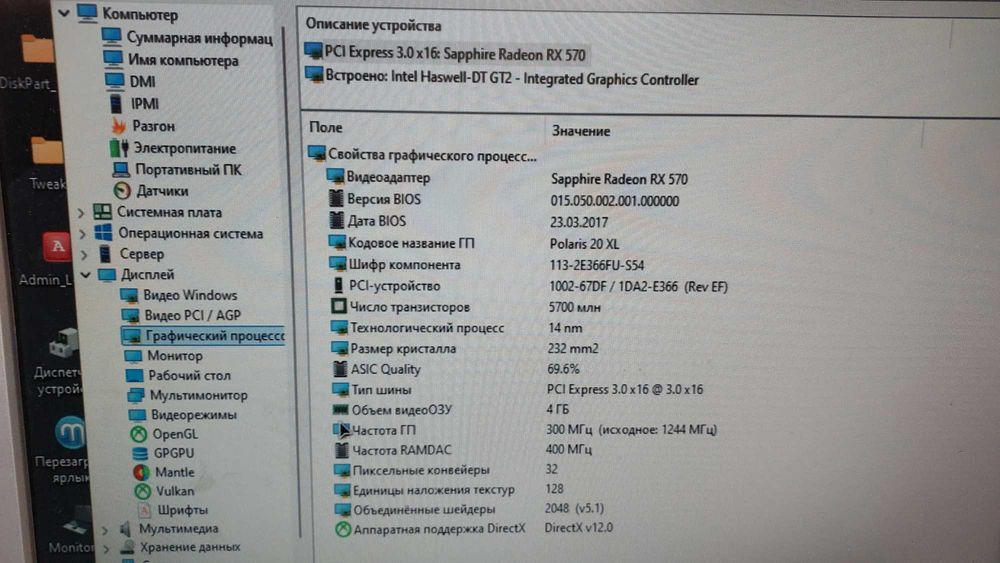Click the Датчики gauge icon
Viewport: 1000px width, 563px height.
coord(122,191)
